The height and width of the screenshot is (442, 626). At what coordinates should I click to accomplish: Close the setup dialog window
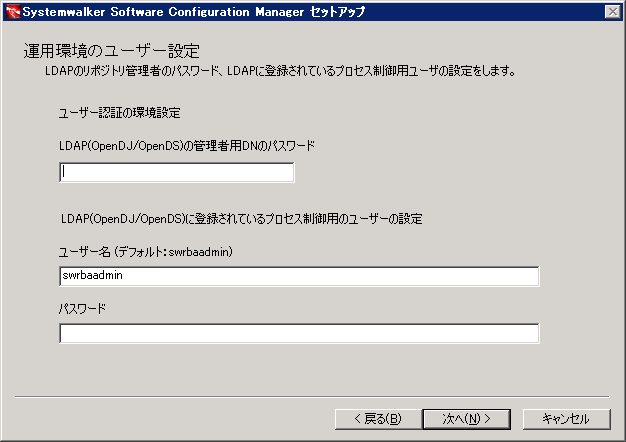[612, 12]
